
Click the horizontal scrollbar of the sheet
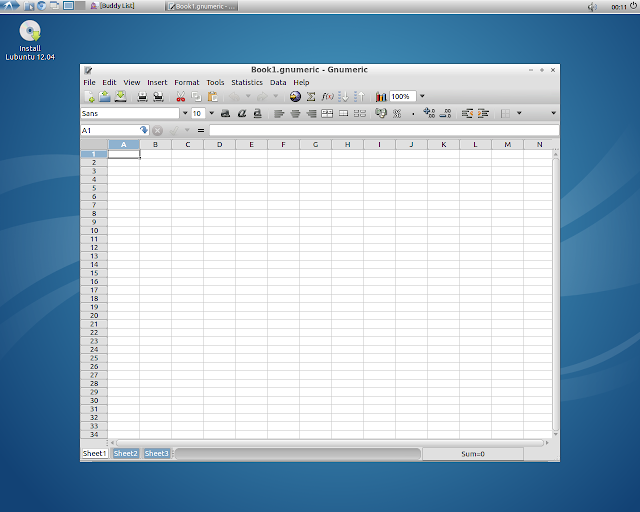(329, 443)
